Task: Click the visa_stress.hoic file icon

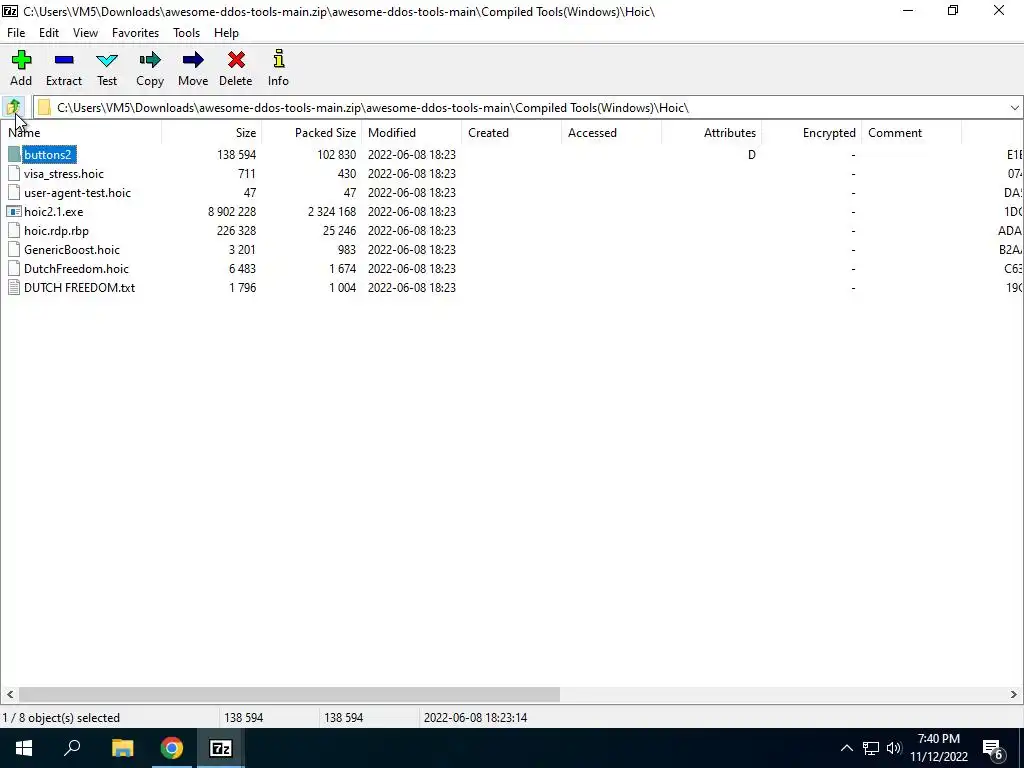Action: tap(14, 174)
